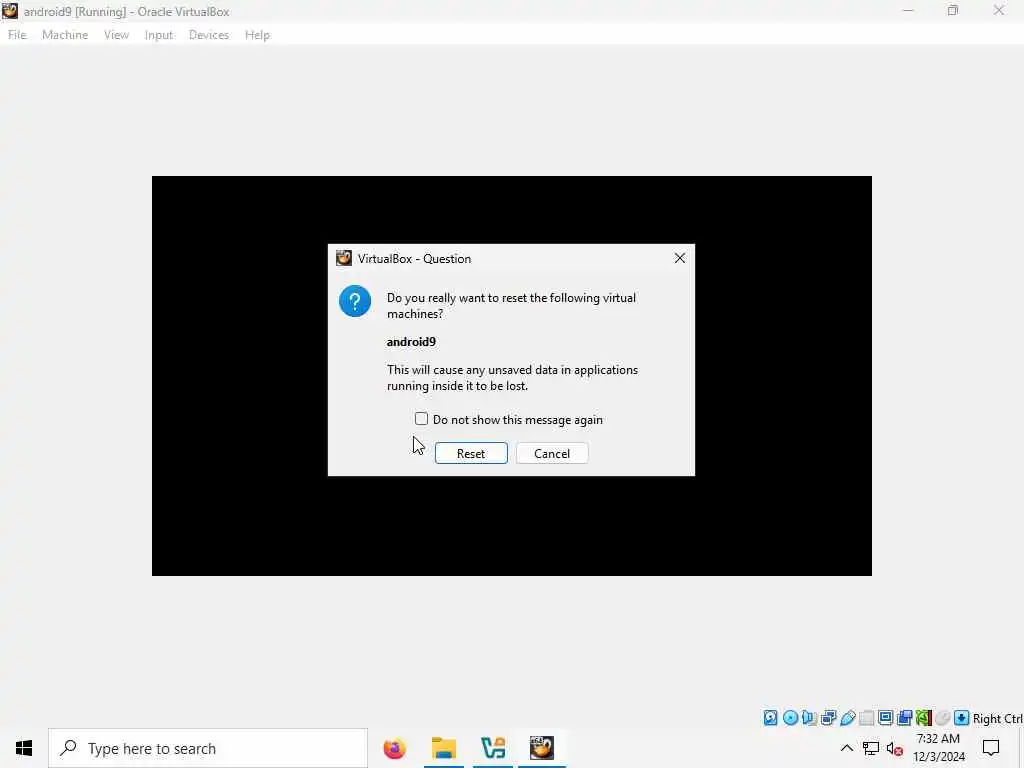The image size is (1024, 768).
Task: Minimize the android9 VirtualBox window
Action: [x=908, y=10]
